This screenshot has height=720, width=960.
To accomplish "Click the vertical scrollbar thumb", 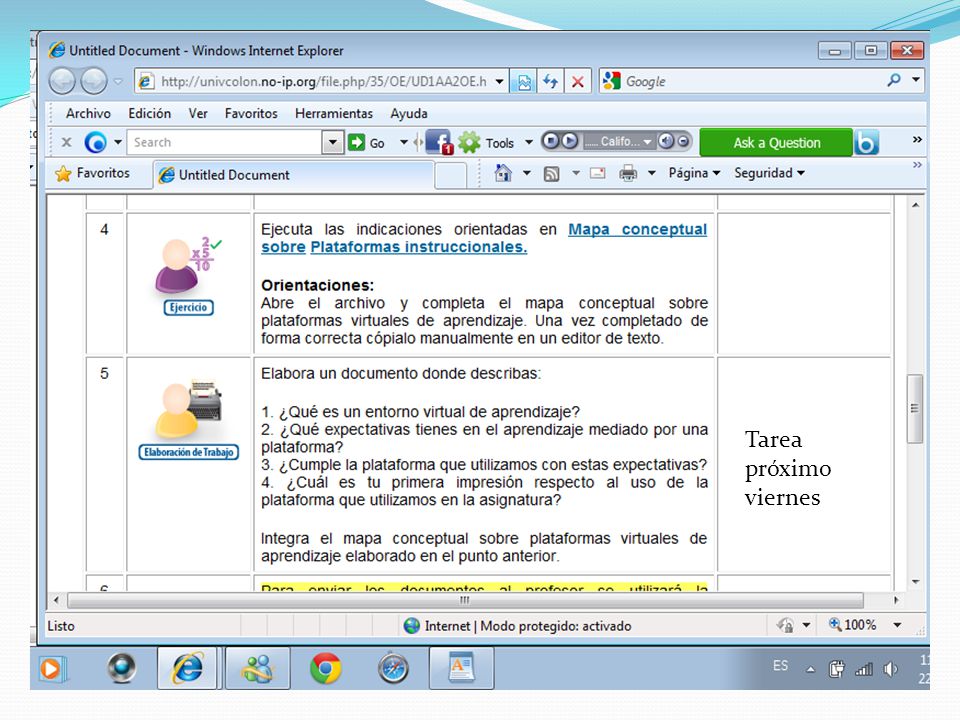I will (915, 408).
